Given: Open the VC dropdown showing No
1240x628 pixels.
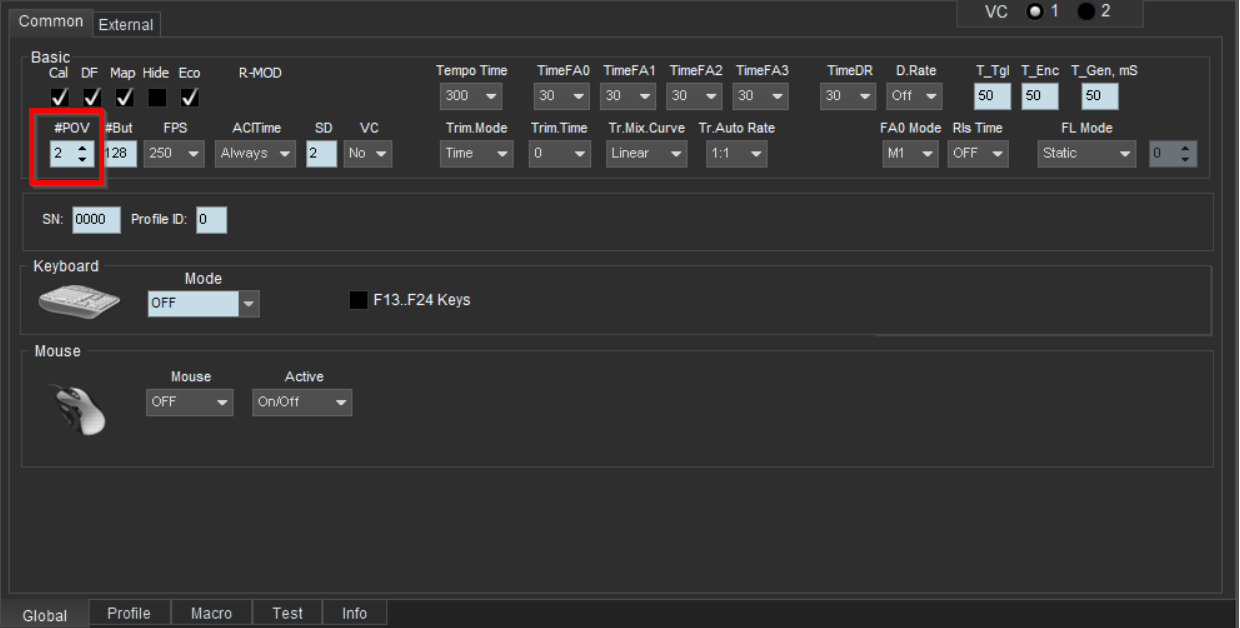Looking at the screenshot, I should pos(368,153).
